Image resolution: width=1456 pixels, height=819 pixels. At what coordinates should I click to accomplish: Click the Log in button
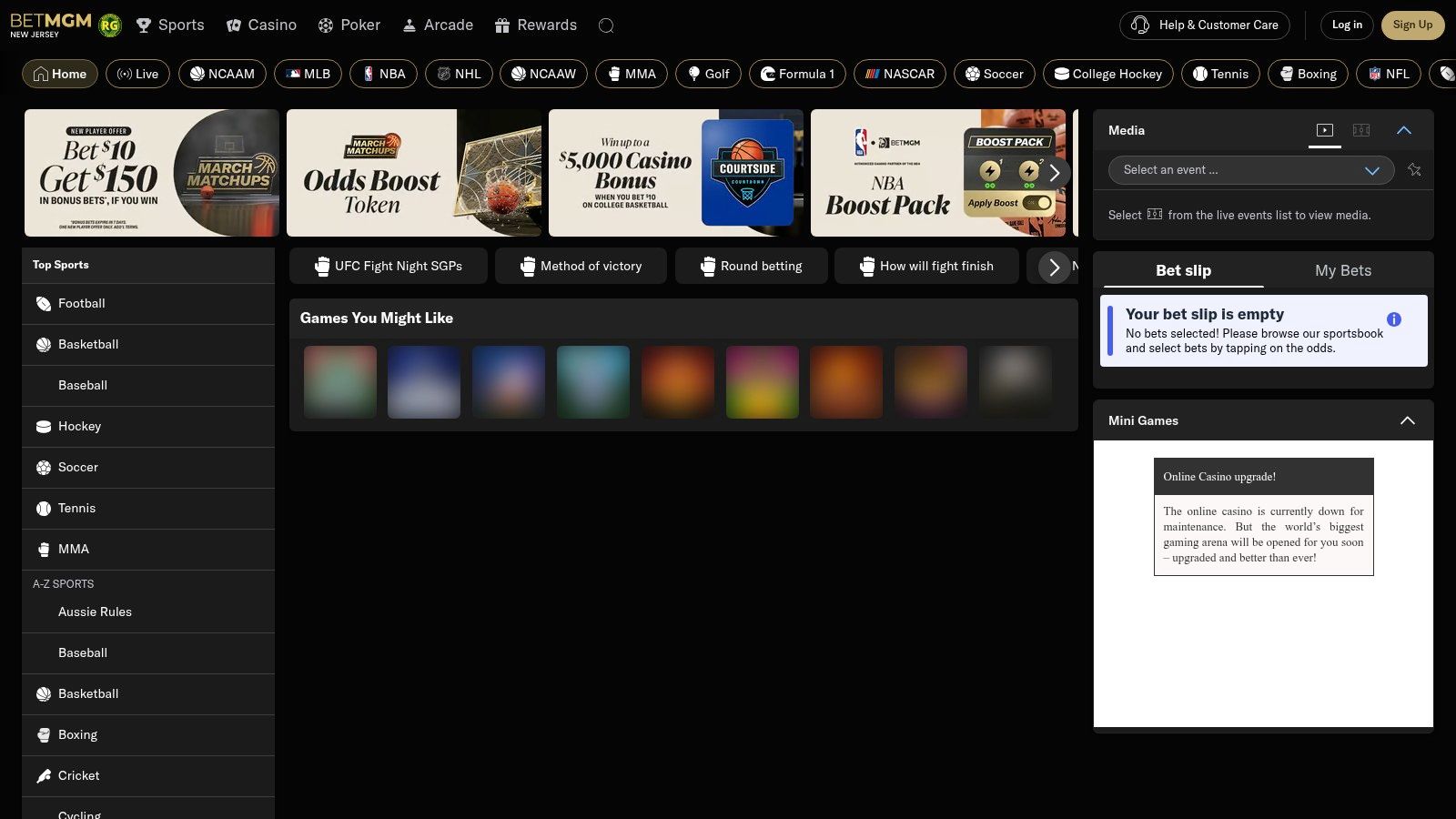[1347, 25]
